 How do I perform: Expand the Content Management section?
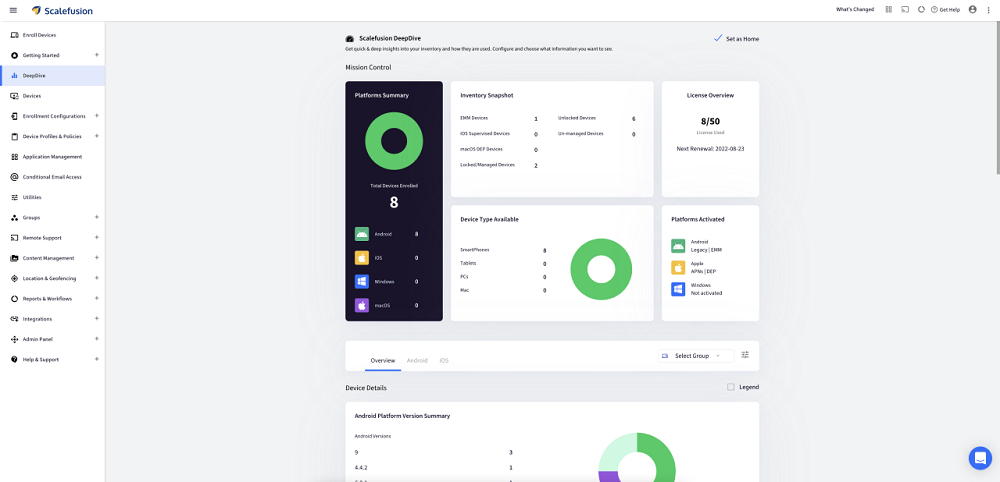(x=97, y=258)
